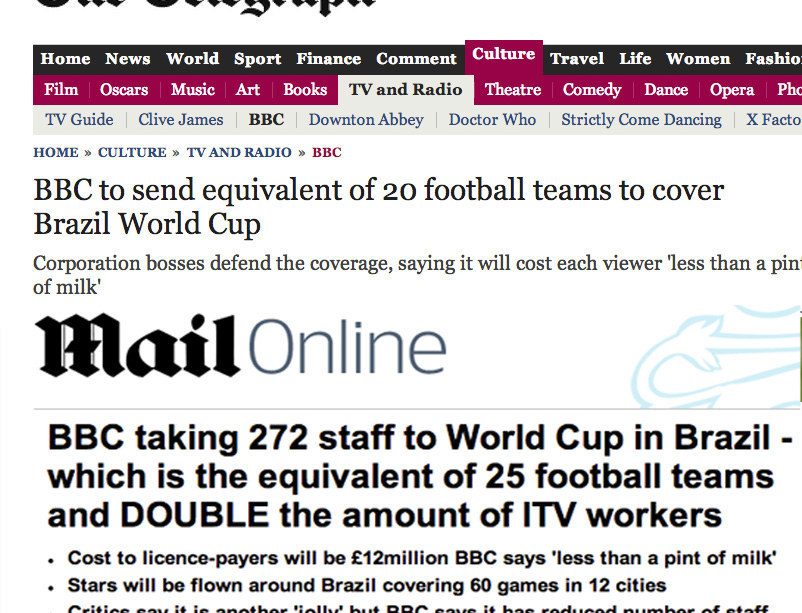
Task: Click HOME breadcrumb link
Action: [x=56, y=152]
